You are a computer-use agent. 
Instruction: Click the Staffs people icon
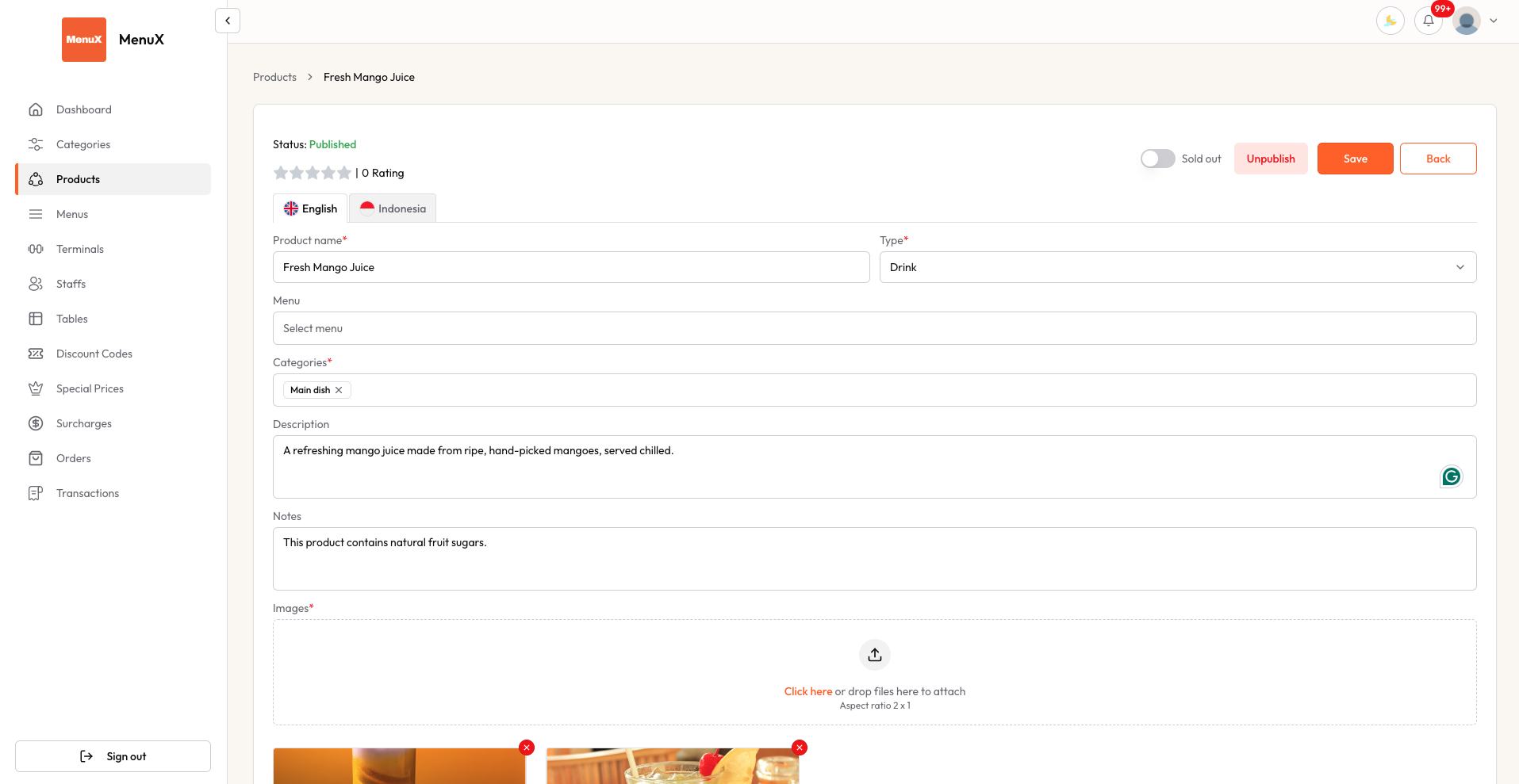[x=36, y=284]
